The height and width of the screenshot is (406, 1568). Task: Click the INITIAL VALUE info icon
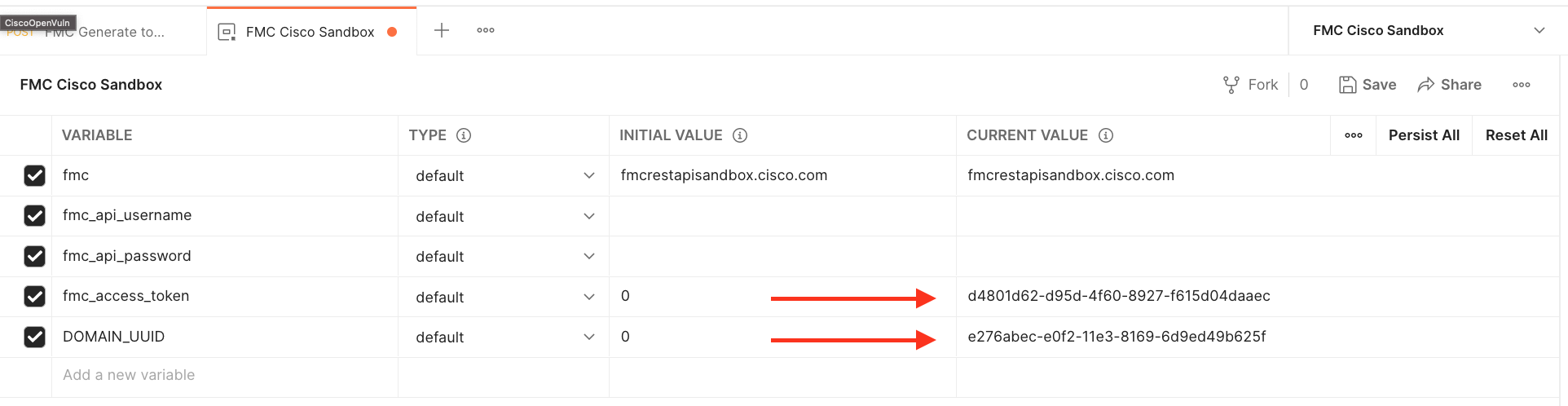[740, 135]
